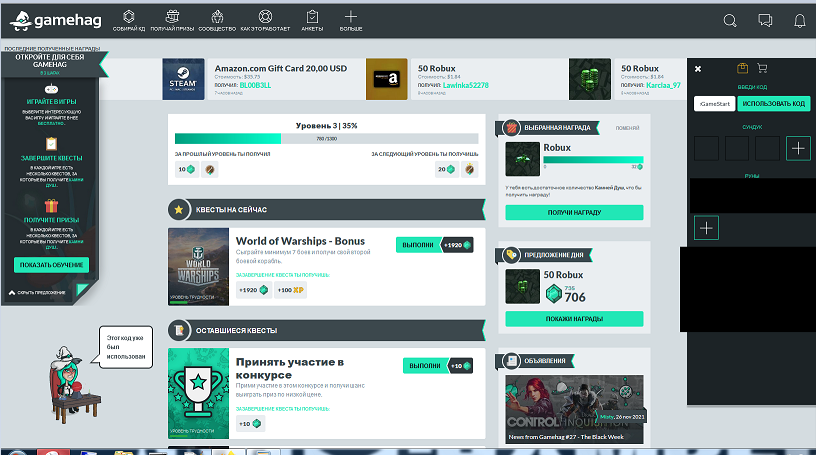Viewport: 816px width, 455px height.
Task: Click the Amazon gift card thumbnail
Action: (387, 79)
